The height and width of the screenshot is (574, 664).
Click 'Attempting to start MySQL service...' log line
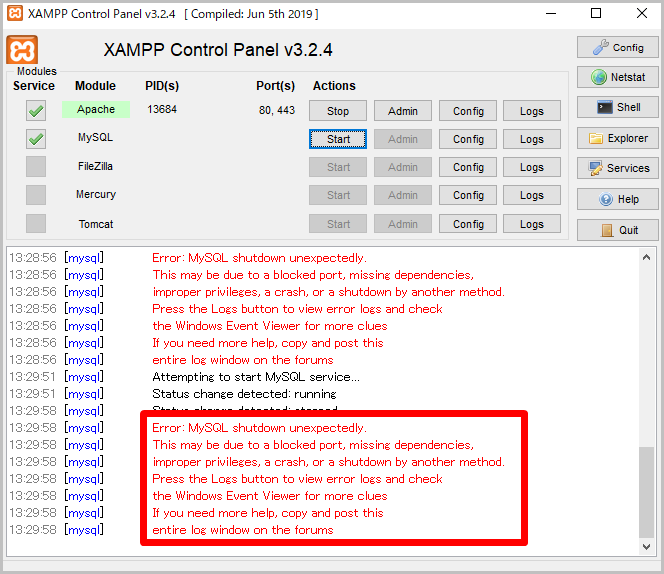tap(256, 377)
